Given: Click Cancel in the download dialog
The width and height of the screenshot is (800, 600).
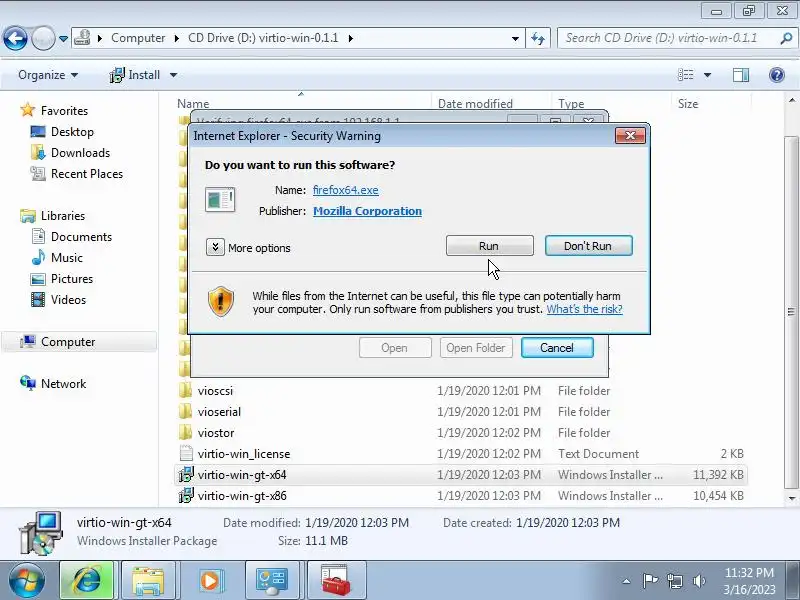Looking at the screenshot, I should pyautogui.click(x=557, y=348).
